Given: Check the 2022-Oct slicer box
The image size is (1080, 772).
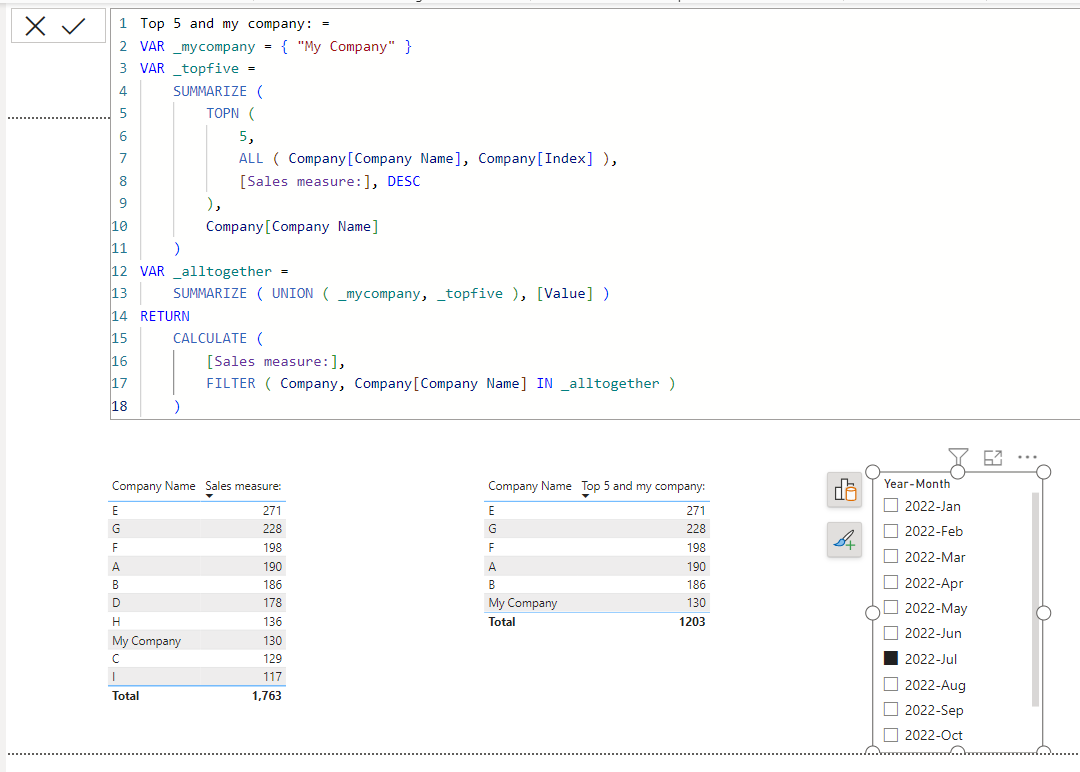Looking at the screenshot, I should point(891,735).
